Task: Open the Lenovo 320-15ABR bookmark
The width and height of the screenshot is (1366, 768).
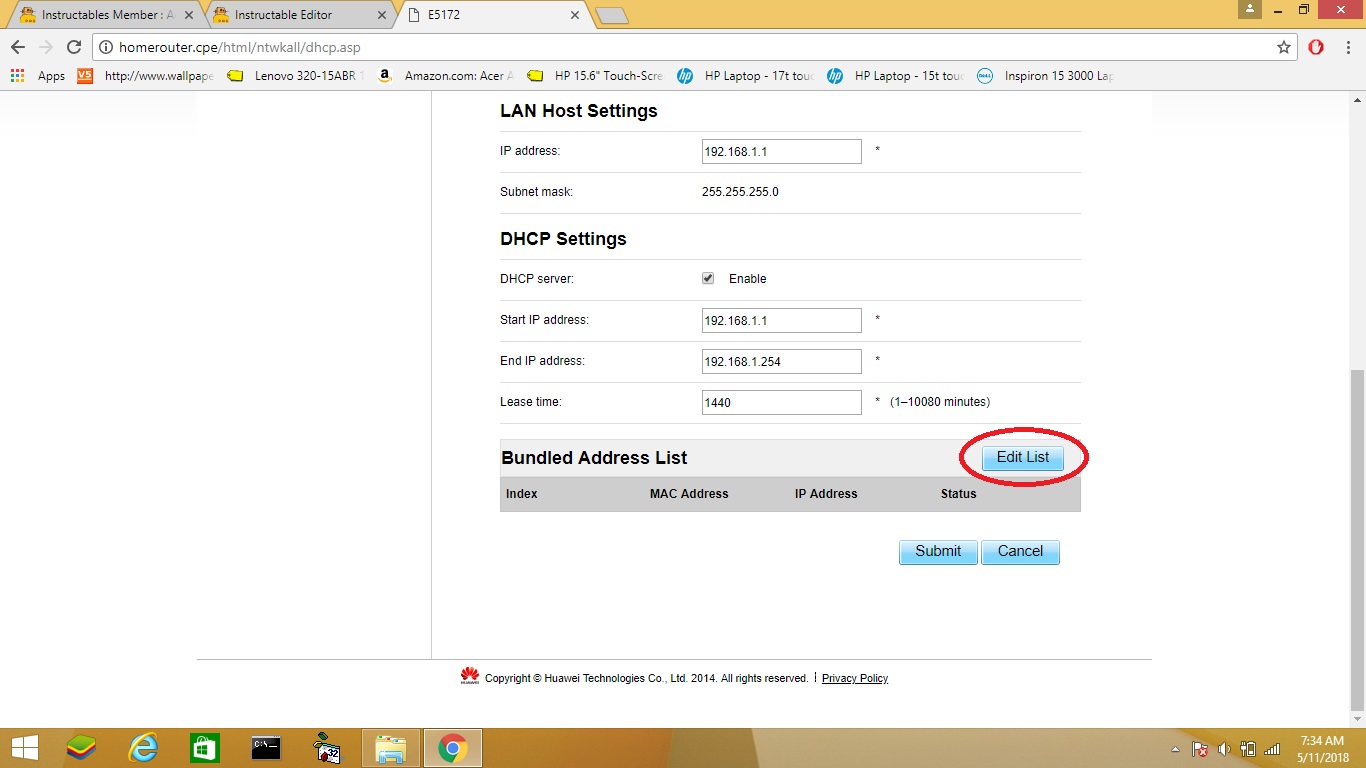Action: [296, 76]
